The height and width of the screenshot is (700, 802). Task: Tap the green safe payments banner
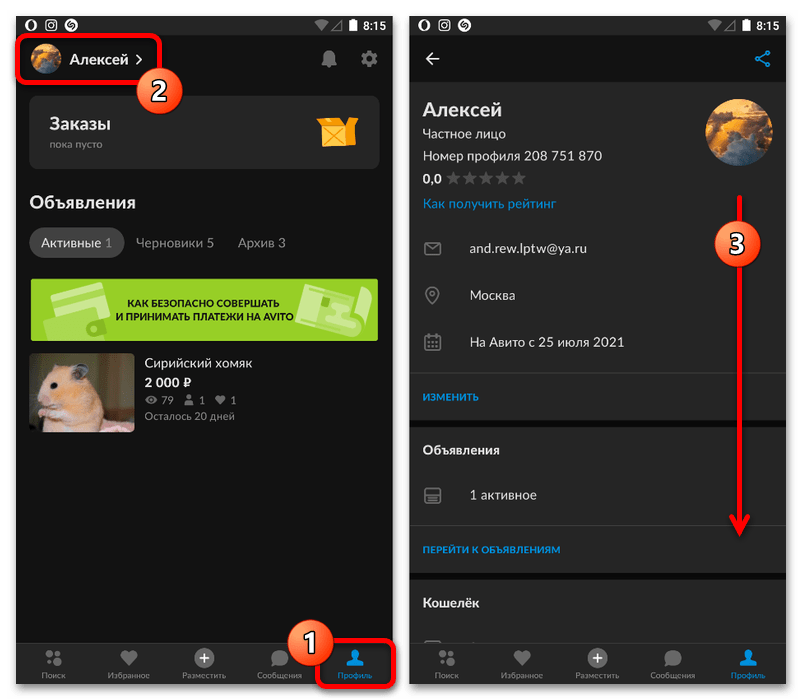[x=204, y=310]
